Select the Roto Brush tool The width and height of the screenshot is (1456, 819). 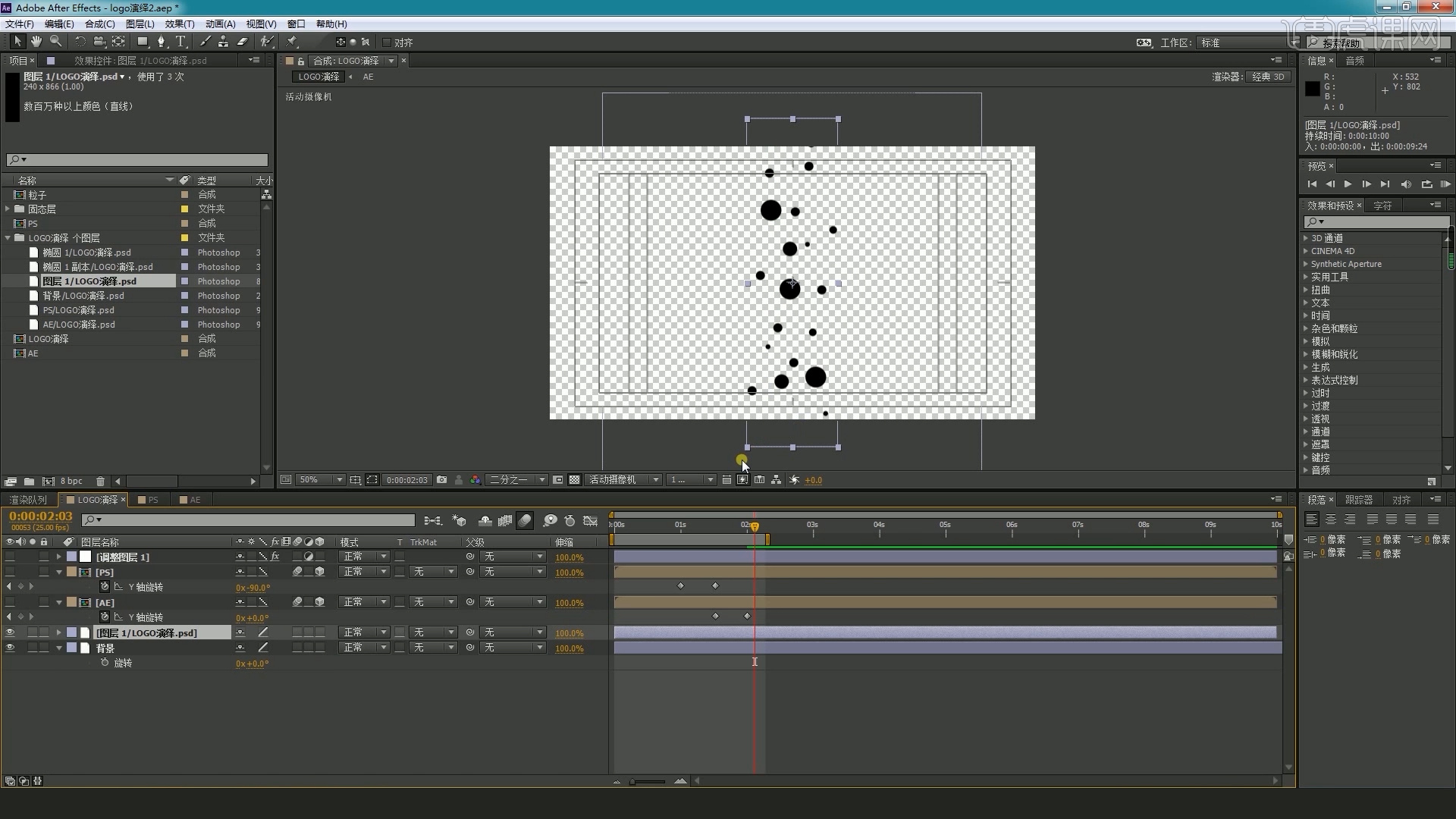266,42
